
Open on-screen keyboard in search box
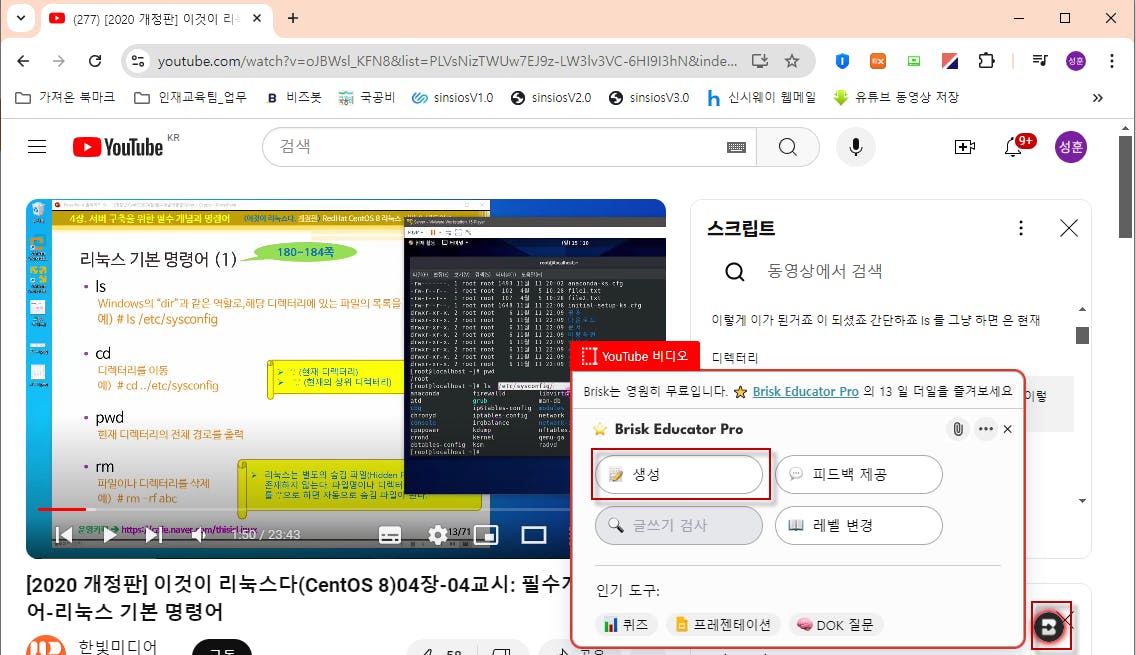pyautogui.click(x=736, y=147)
